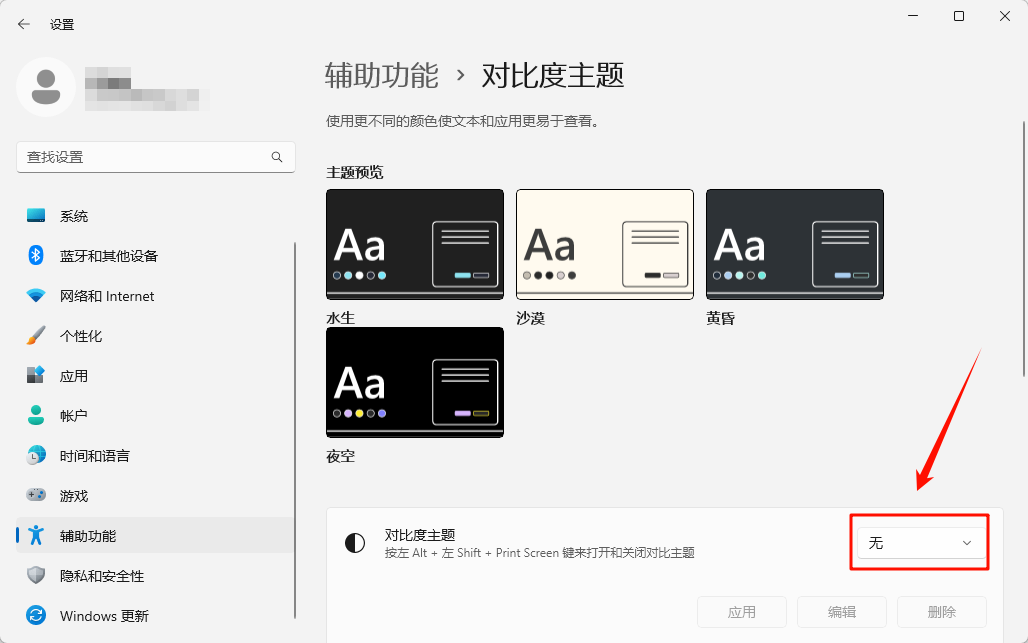Open 时间和语言 settings section
Viewport: 1028px width, 643px height.
coord(94,456)
